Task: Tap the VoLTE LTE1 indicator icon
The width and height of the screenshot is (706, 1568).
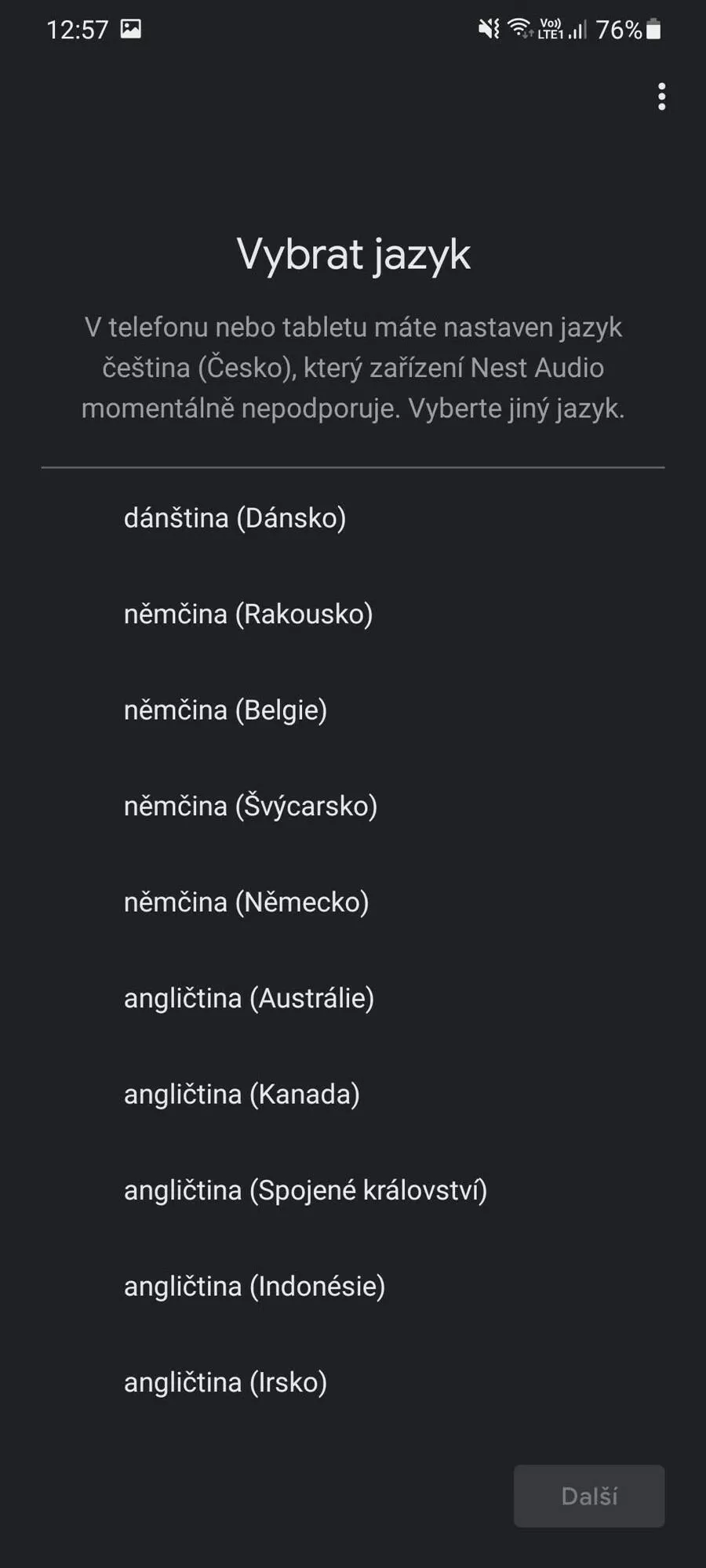Action: [551, 29]
